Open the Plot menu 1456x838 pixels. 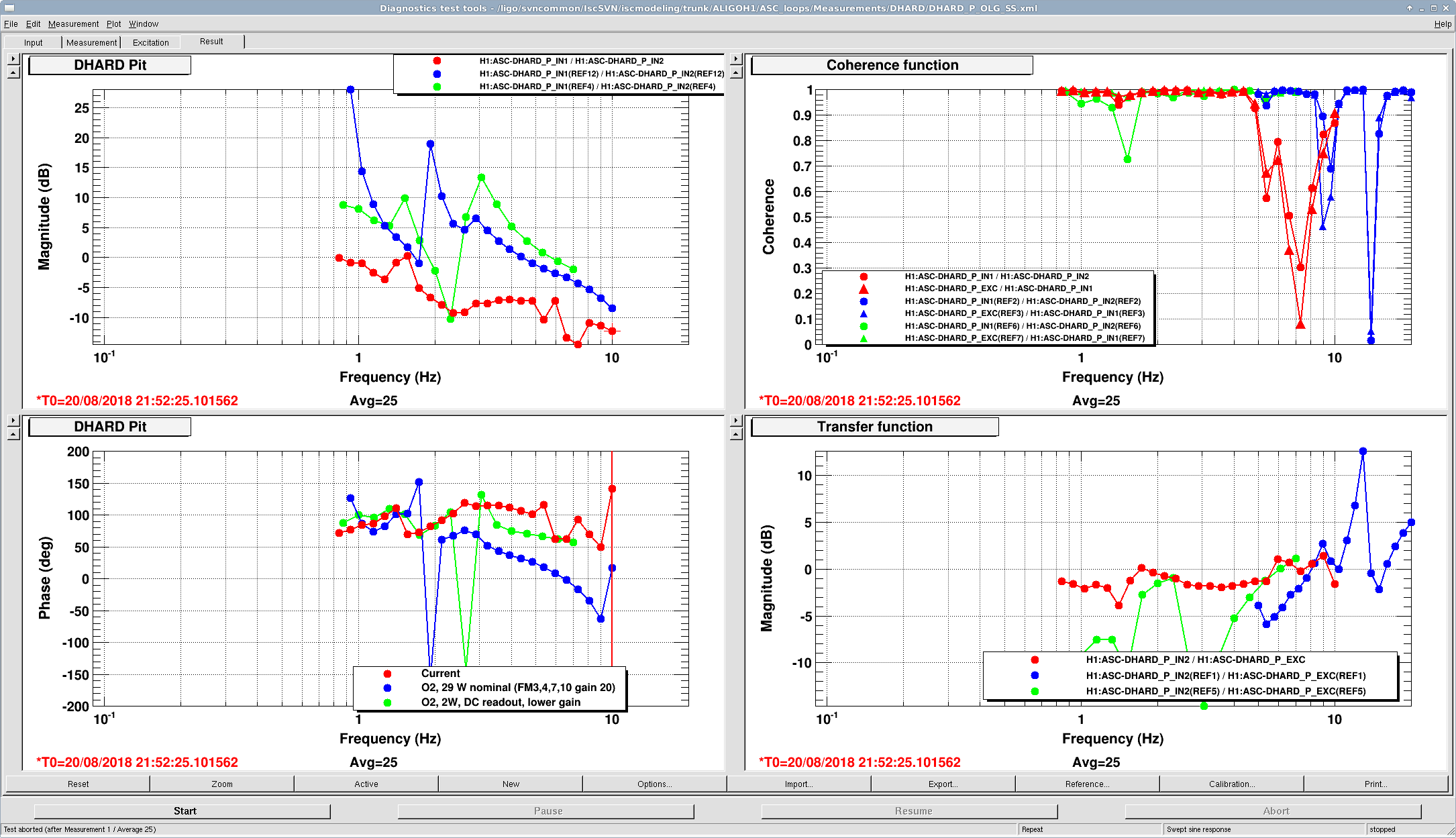[113, 24]
